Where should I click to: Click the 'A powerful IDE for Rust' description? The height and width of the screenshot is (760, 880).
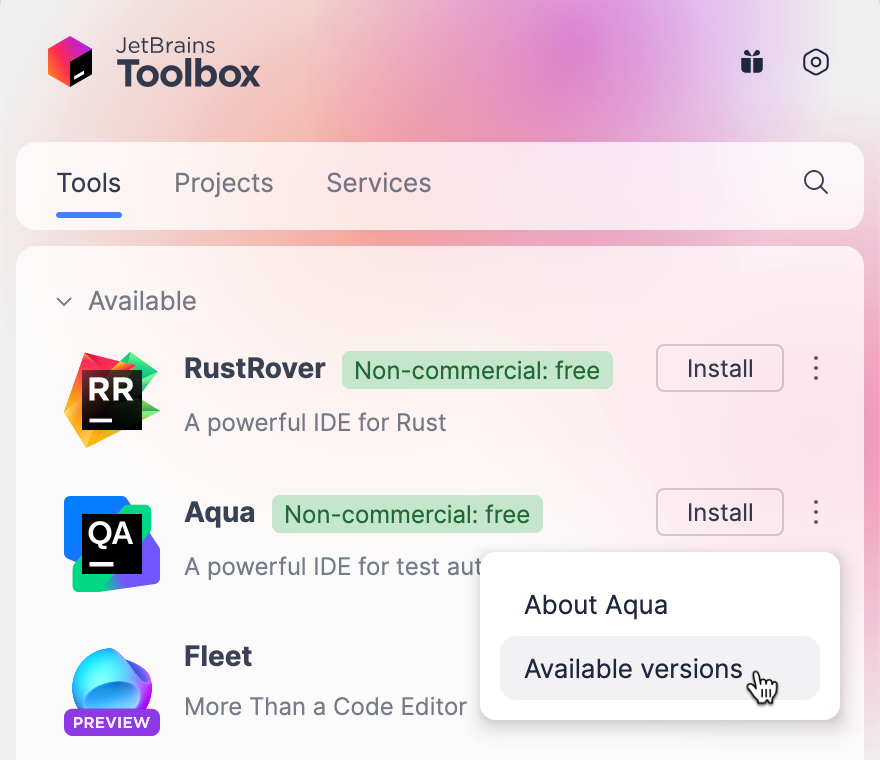pos(315,423)
